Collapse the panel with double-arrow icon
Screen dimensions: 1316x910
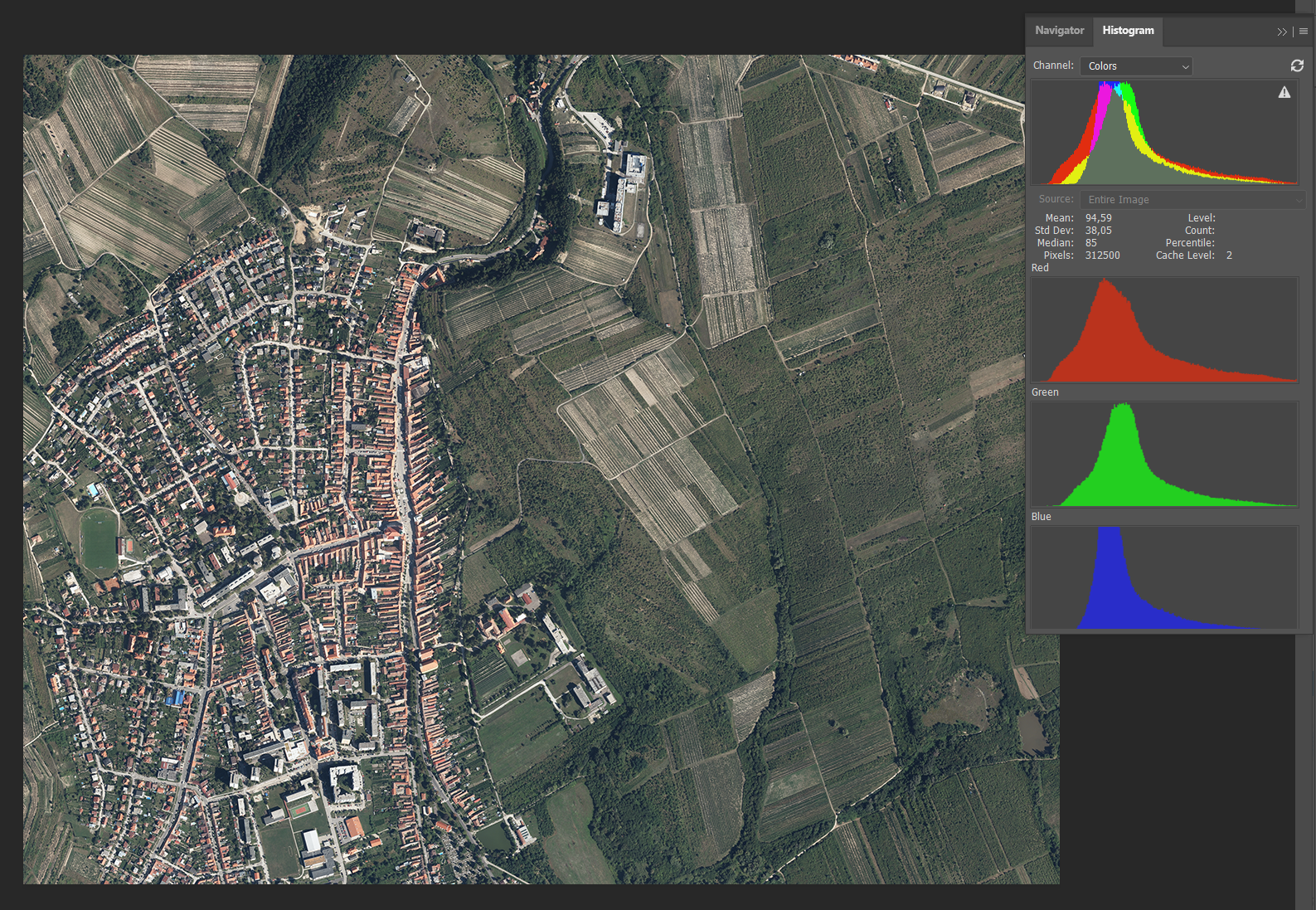tap(1282, 32)
